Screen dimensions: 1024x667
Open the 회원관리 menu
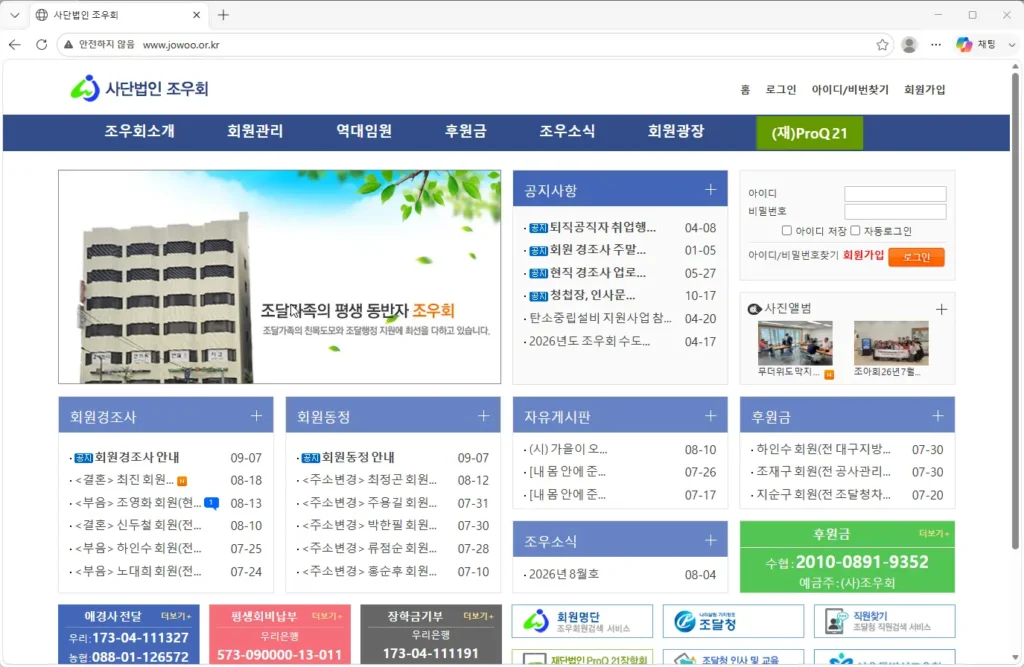pos(255,131)
